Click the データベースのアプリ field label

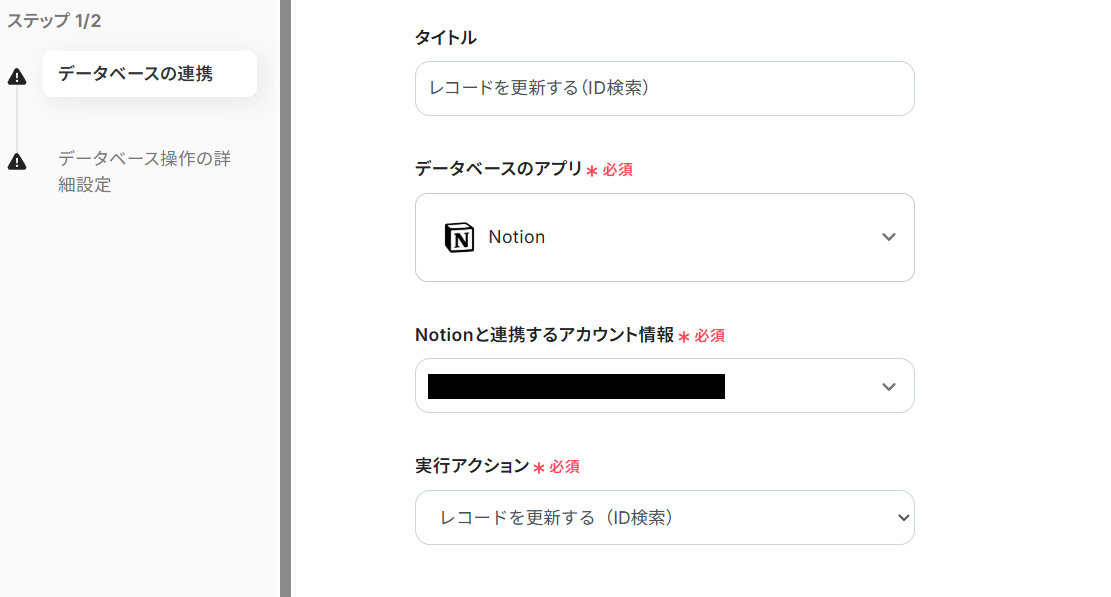pyautogui.click(x=497, y=169)
